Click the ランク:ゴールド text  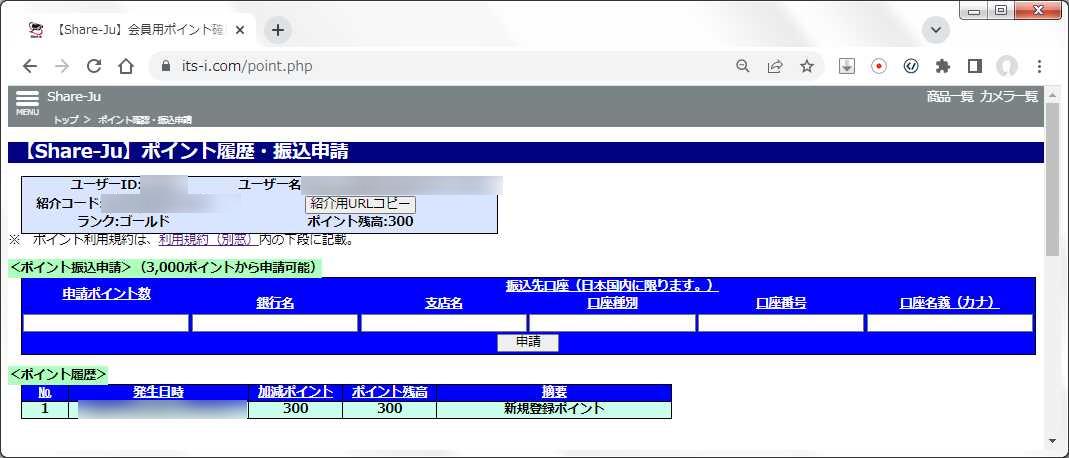point(123,222)
